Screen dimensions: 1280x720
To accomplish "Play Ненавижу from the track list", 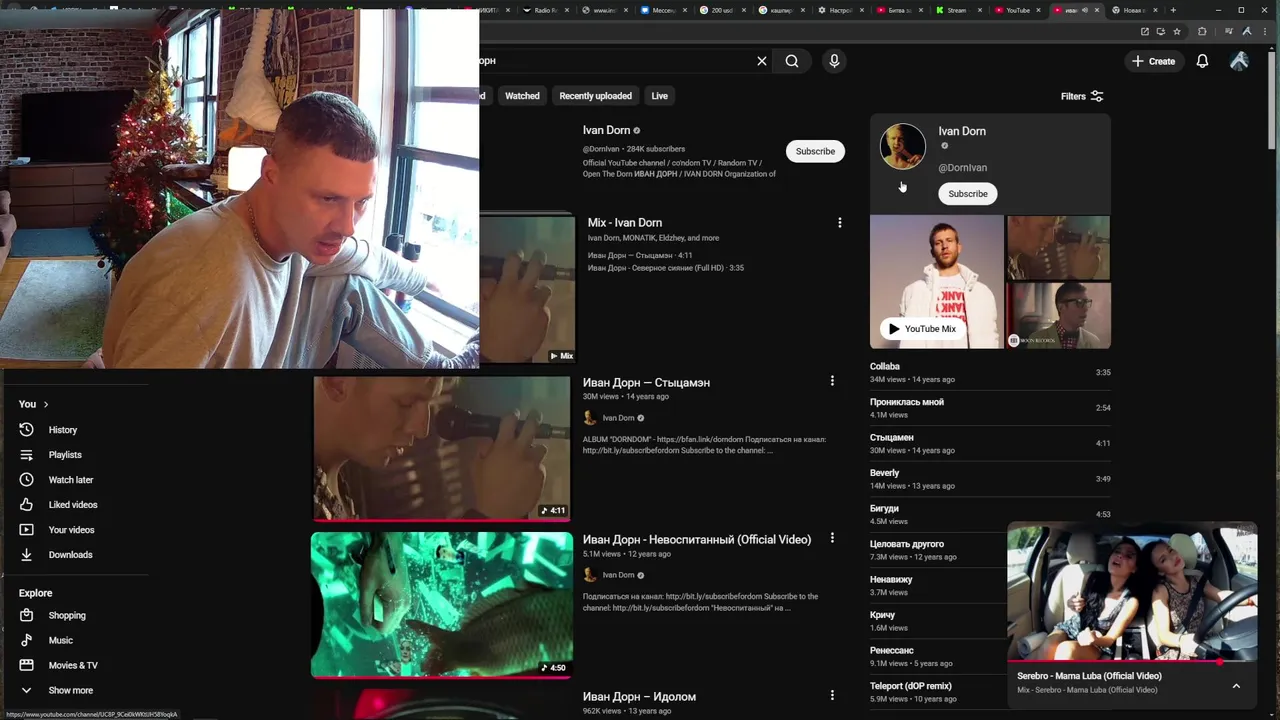I will click(x=937, y=585).
